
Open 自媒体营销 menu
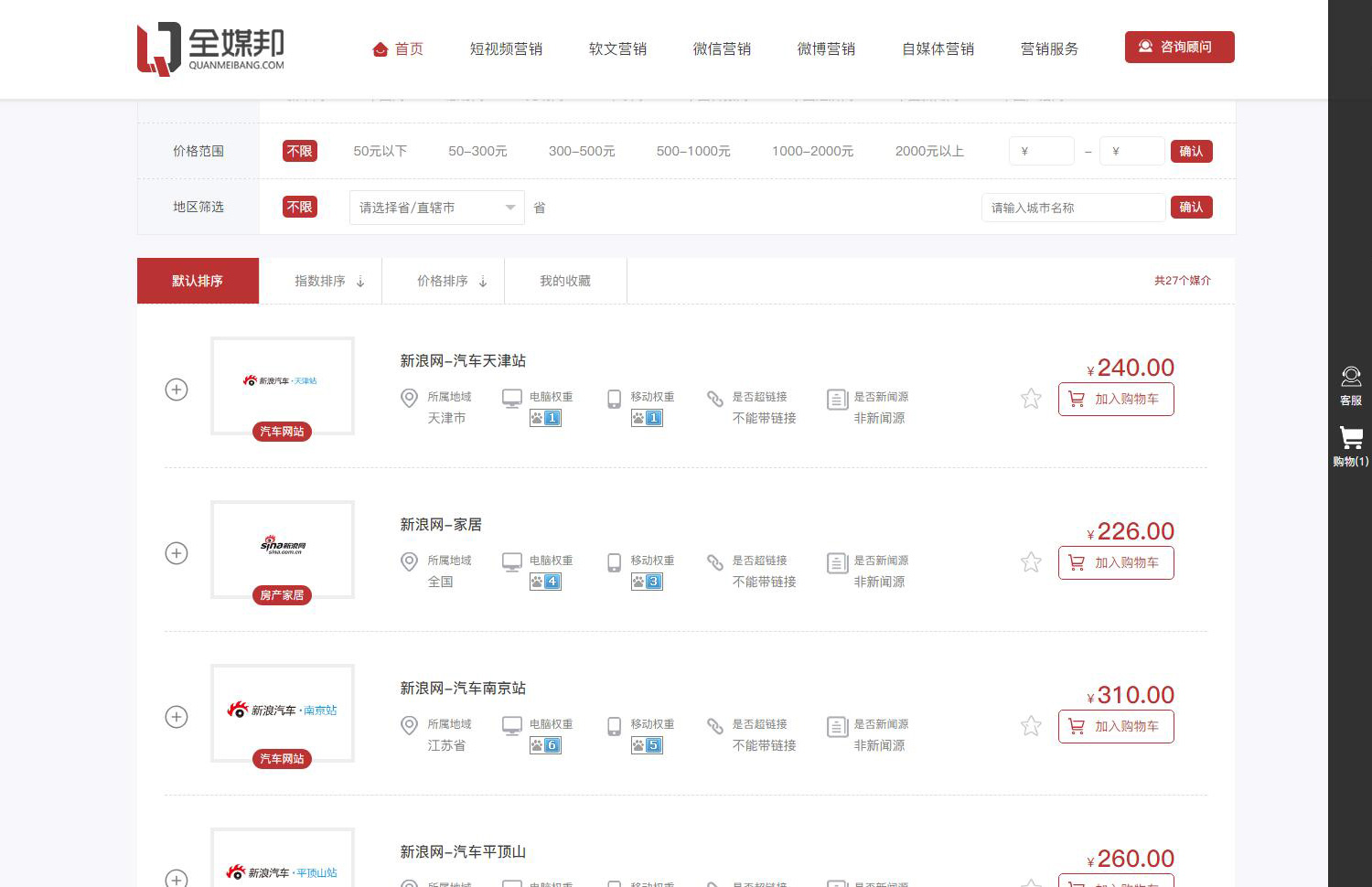click(938, 49)
